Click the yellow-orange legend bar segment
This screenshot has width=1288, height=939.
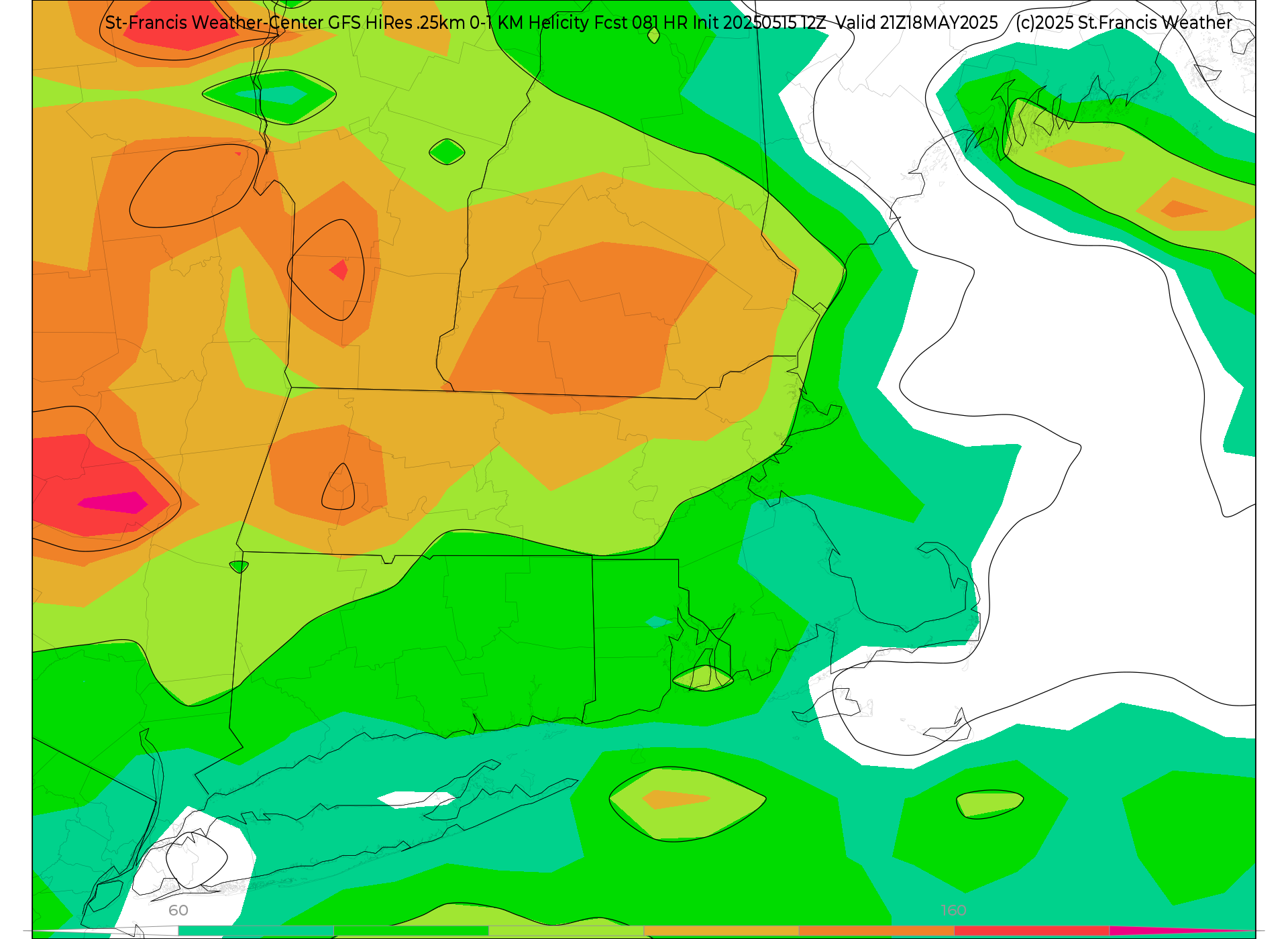[x=721, y=931]
